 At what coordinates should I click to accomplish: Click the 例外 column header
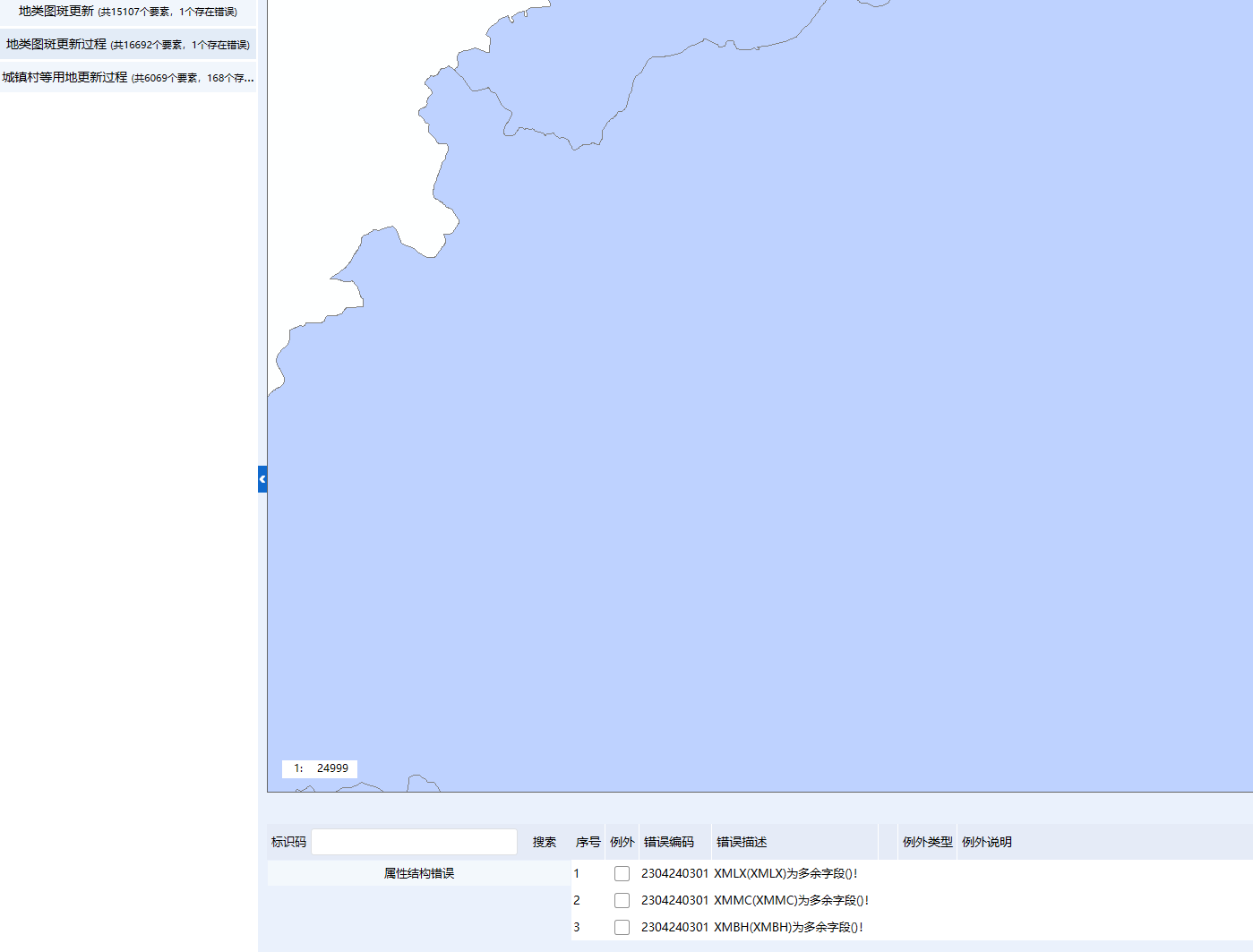coord(622,842)
